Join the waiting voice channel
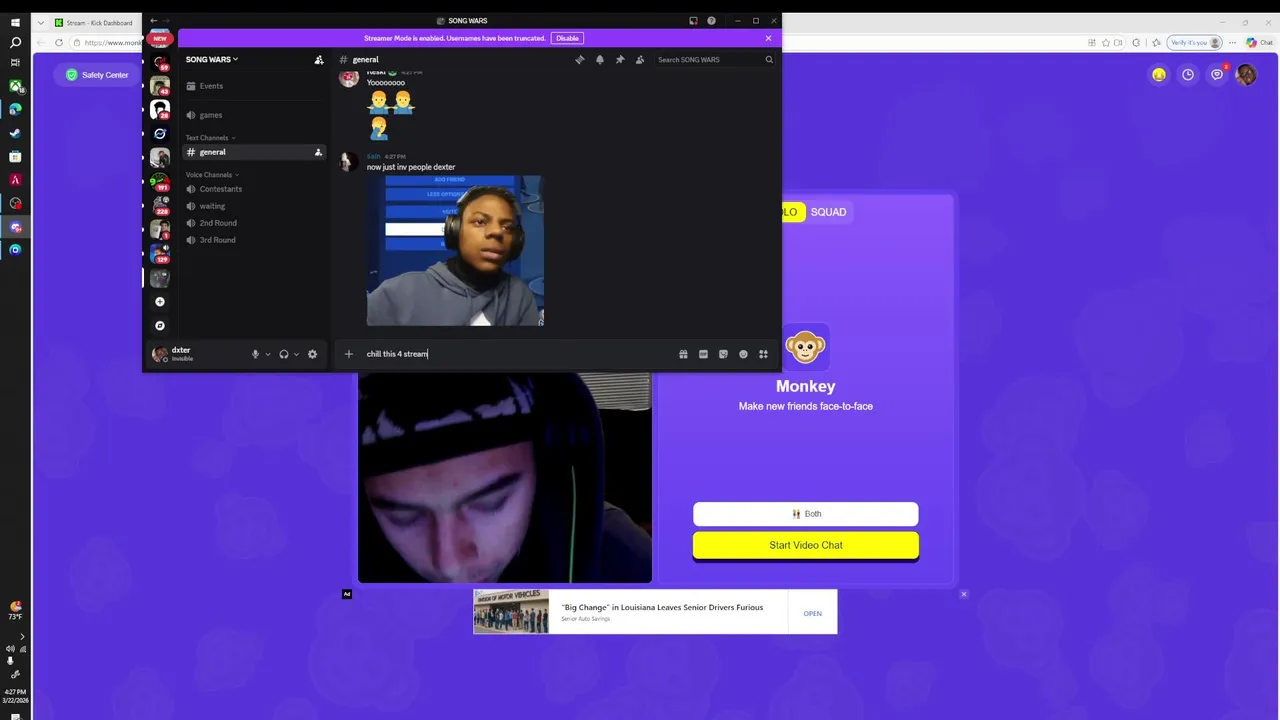This screenshot has width=1280, height=720. [x=253, y=206]
